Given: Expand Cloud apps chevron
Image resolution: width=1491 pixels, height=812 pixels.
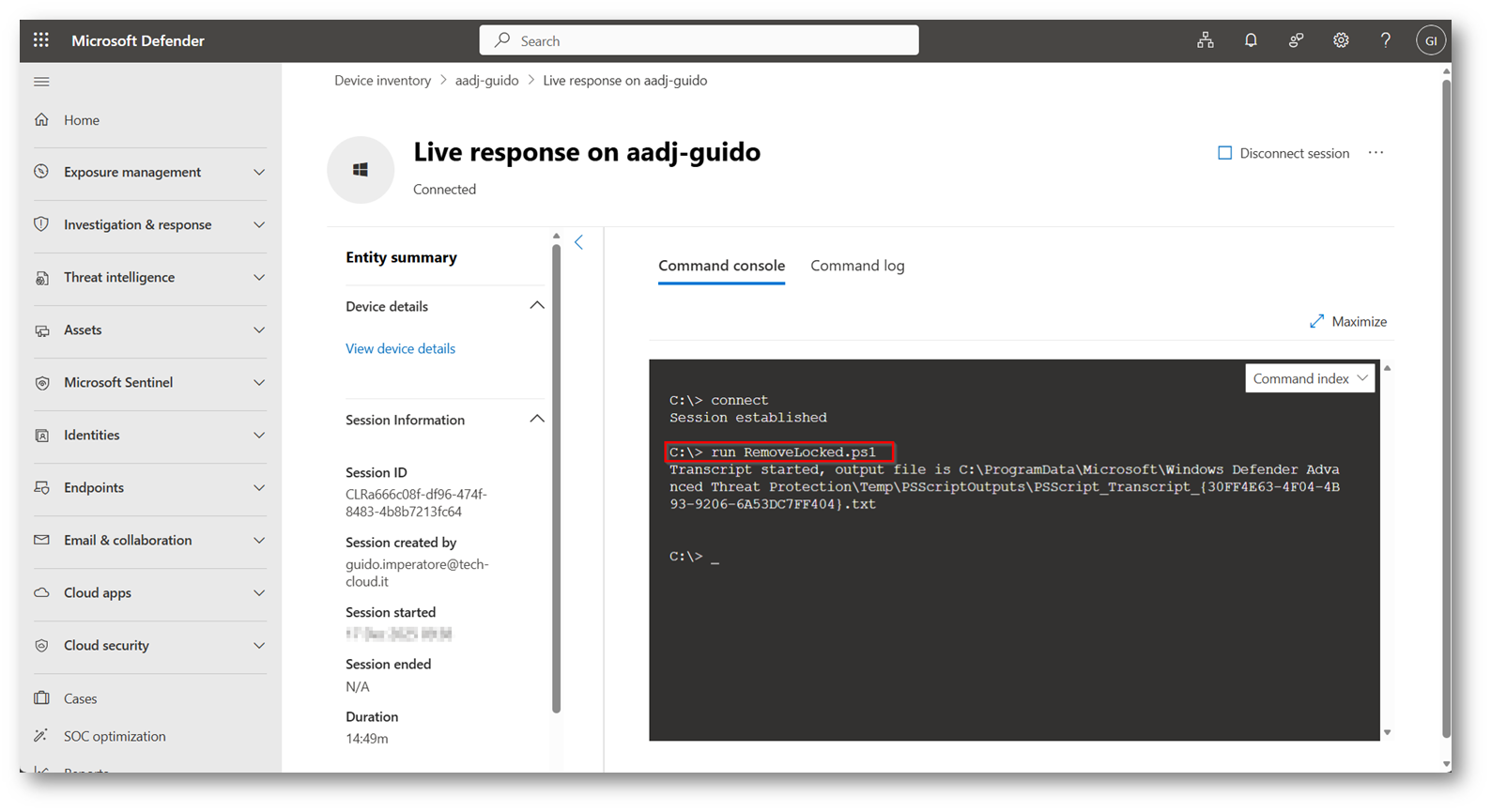Looking at the screenshot, I should pos(259,592).
